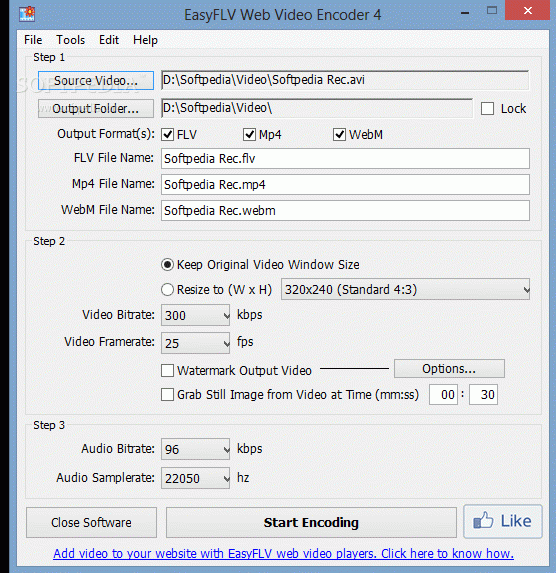Click the Source Video... button
Screen dimensions: 556x573
(96, 80)
